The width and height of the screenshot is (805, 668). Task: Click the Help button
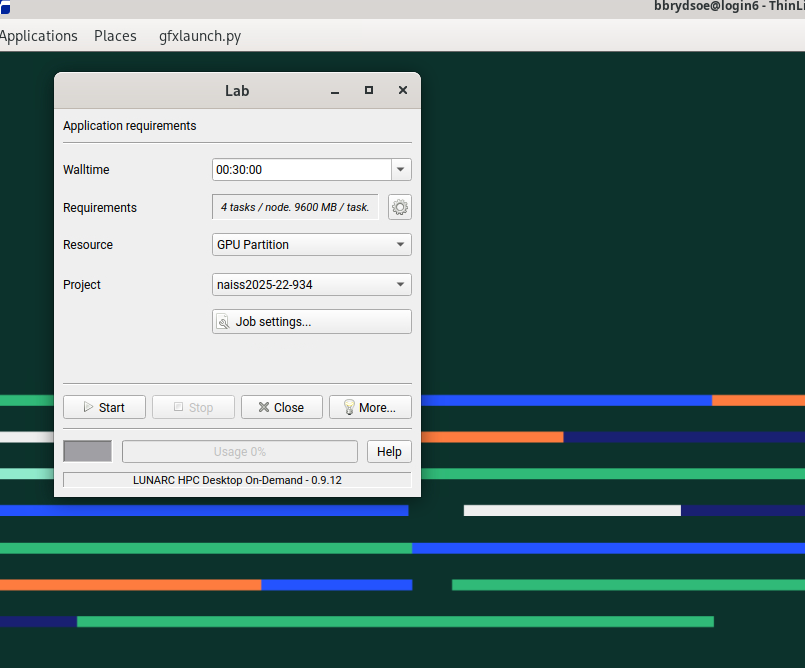click(x=389, y=452)
